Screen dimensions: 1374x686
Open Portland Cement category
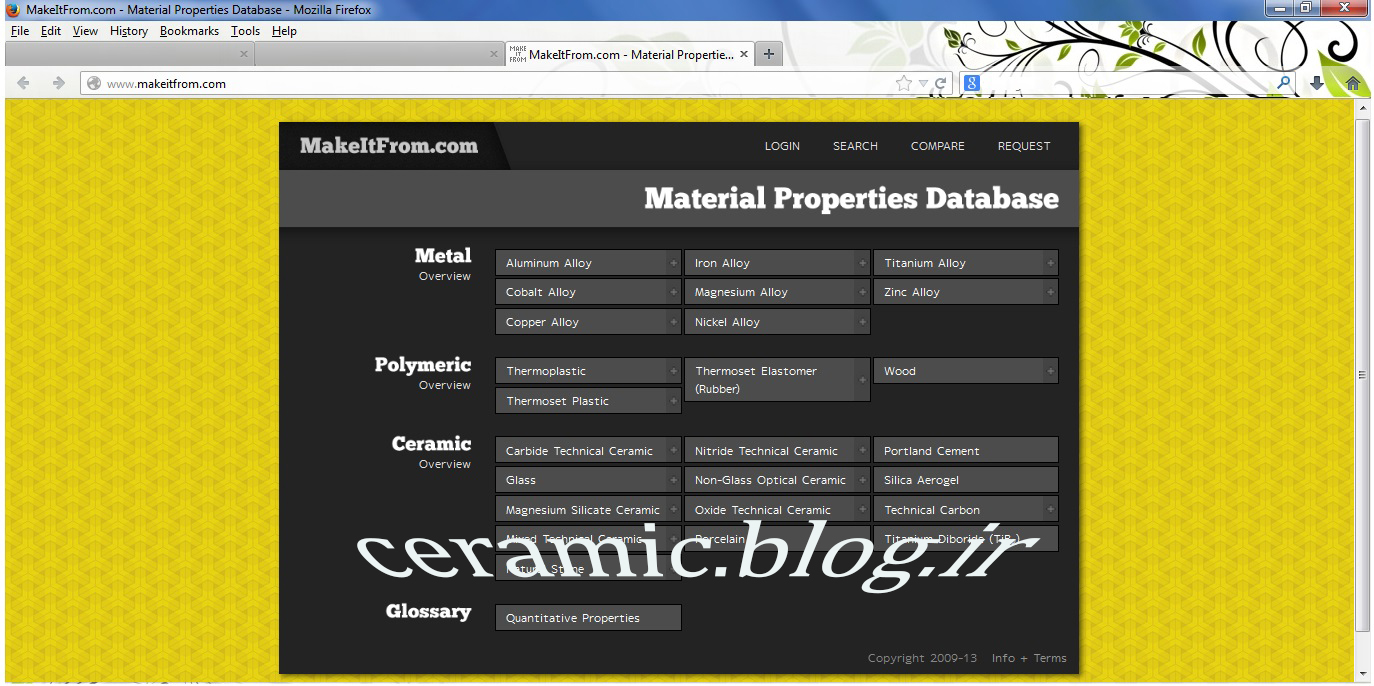click(x=966, y=451)
